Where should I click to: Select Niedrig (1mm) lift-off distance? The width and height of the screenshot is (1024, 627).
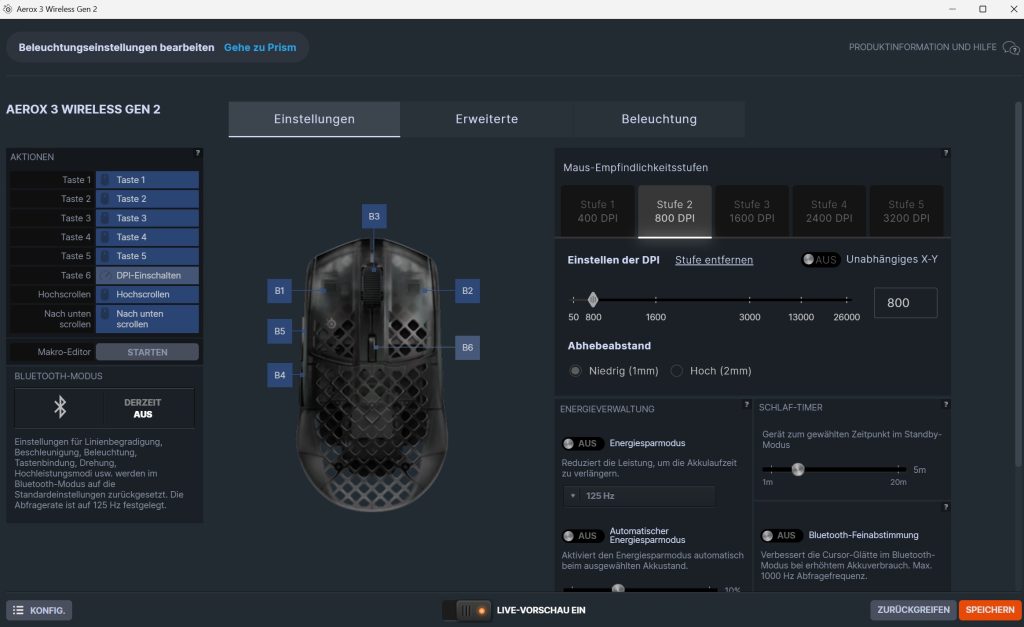(x=575, y=371)
